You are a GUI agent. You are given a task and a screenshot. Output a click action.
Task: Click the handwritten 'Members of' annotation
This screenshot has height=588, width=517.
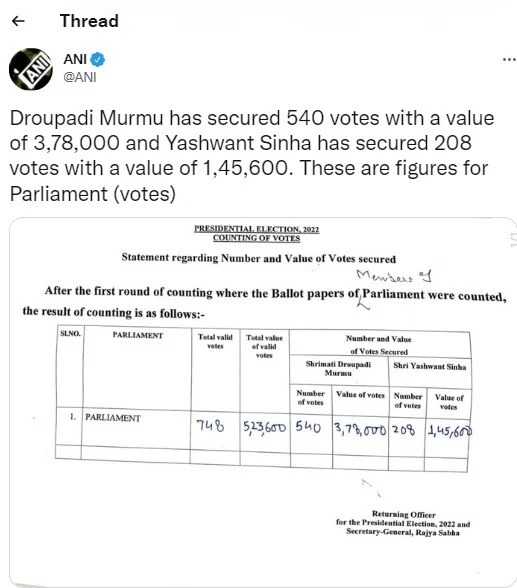[393, 276]
